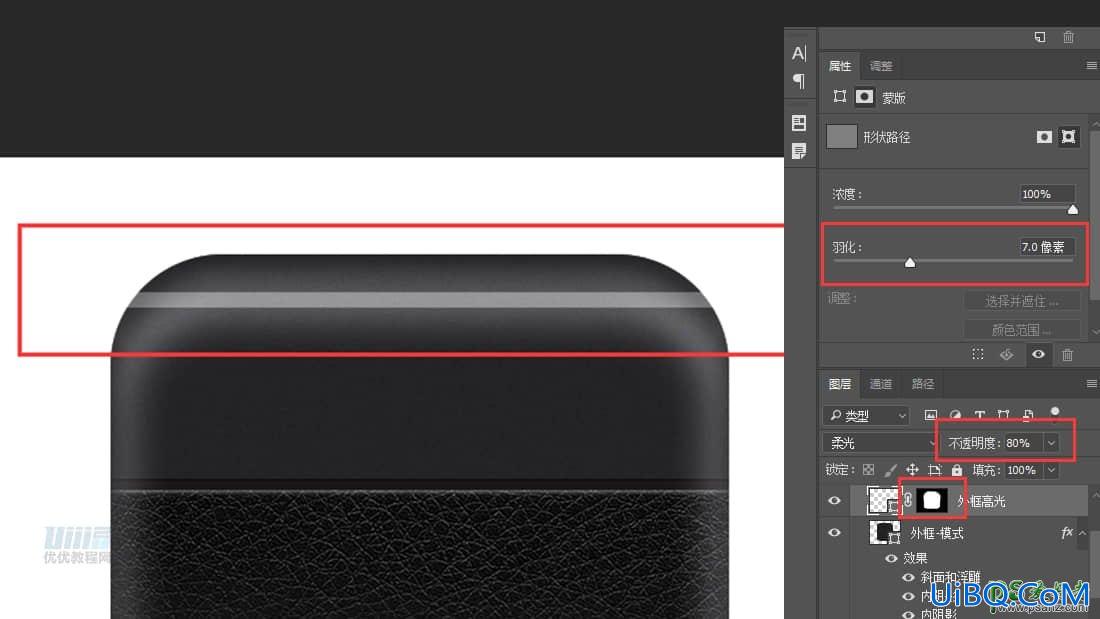The width and height of the screenshot is (1100, 619).
Task: Toggle mask visibility eye in Properties panel
Action: click(x=1038, y=355)
